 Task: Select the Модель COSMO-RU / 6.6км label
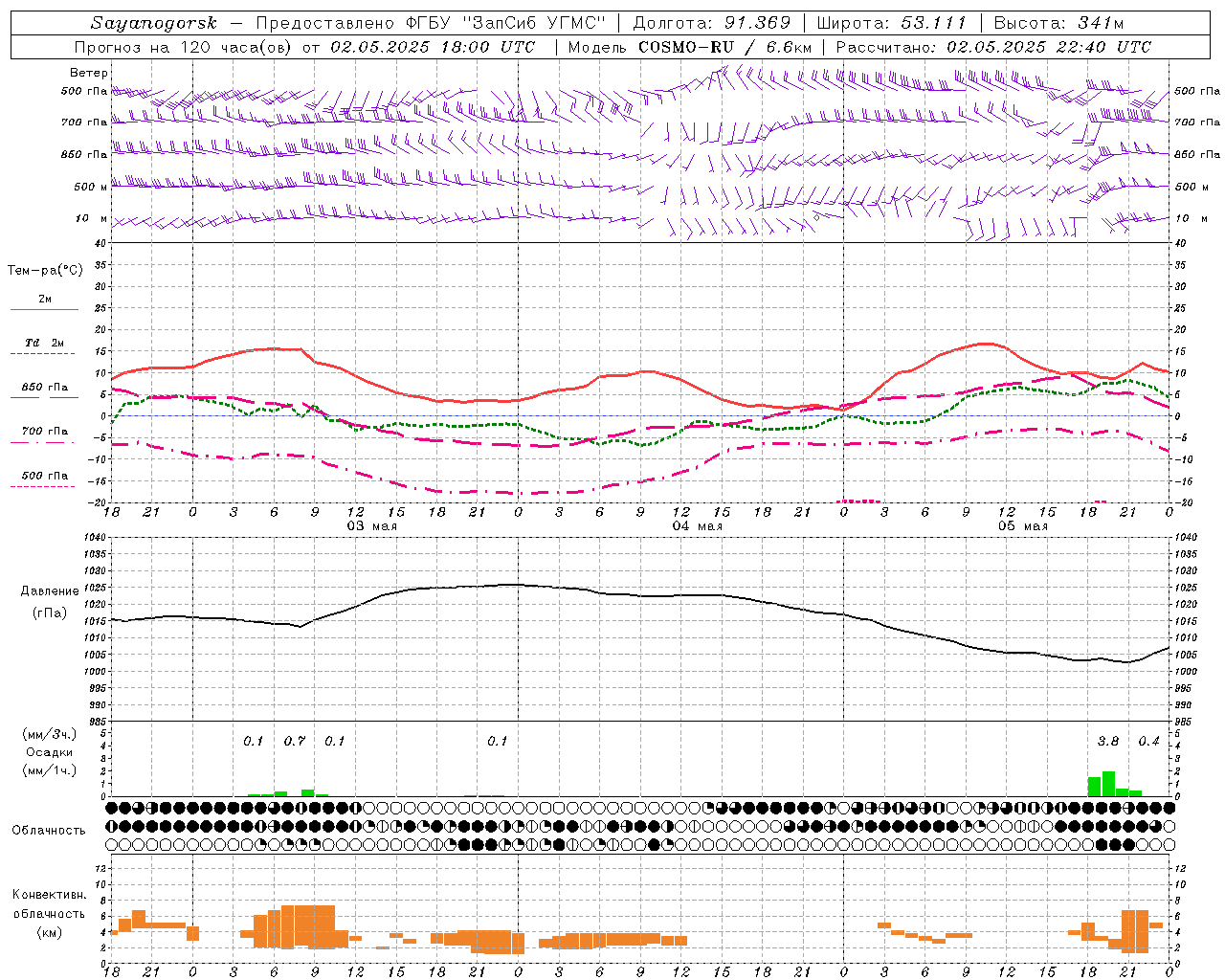pos(690,47)
